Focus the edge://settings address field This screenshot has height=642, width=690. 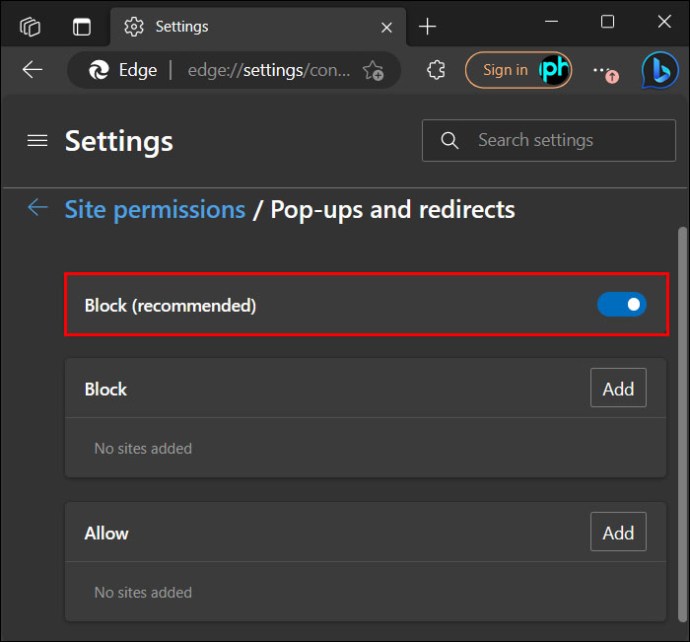coord(269,70)
